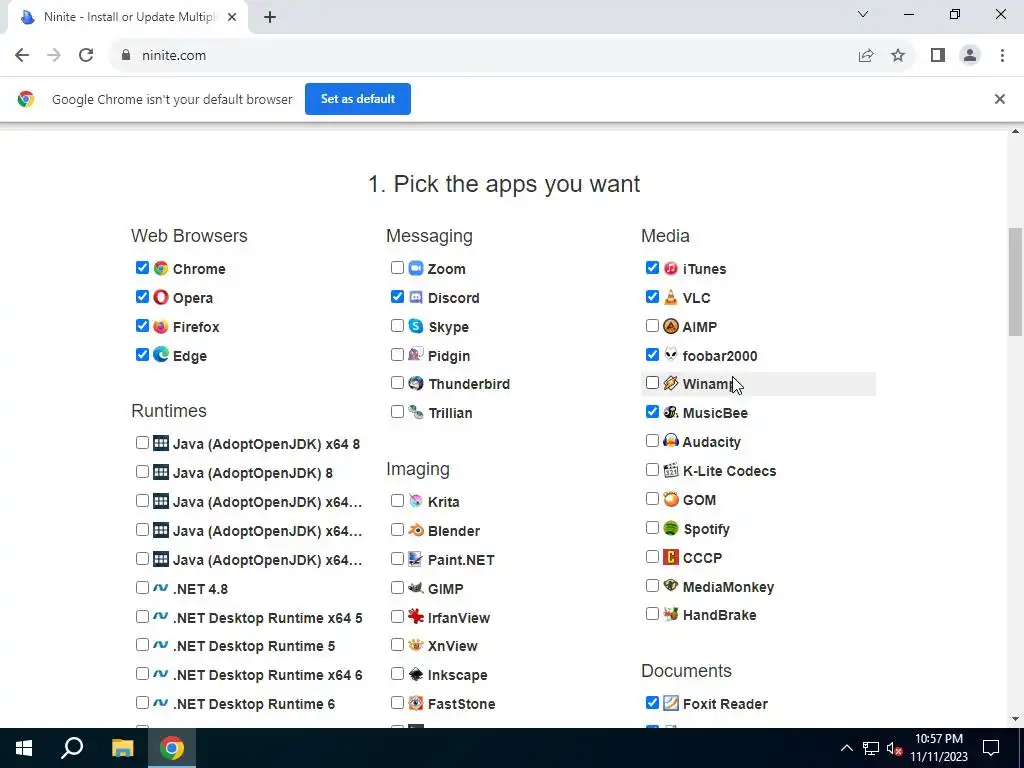The image size is (1024, 768).
Task: Bookmark this page with star icon
Action: [x=898, y=56]
